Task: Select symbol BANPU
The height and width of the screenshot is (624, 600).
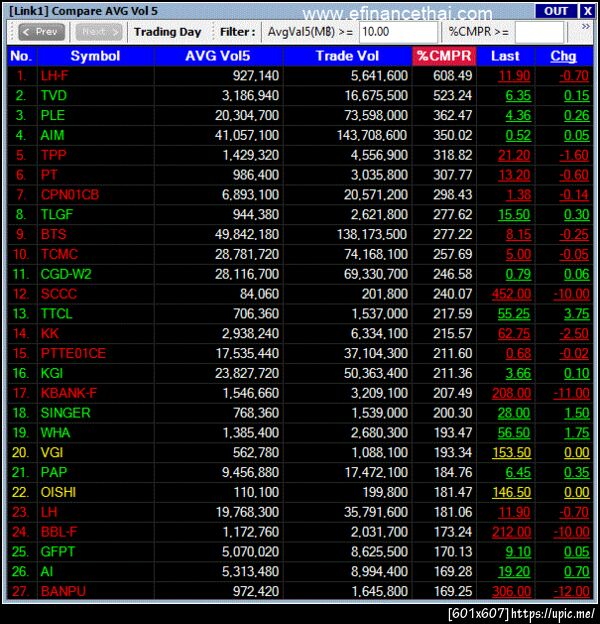Action: tap(63, 591)
